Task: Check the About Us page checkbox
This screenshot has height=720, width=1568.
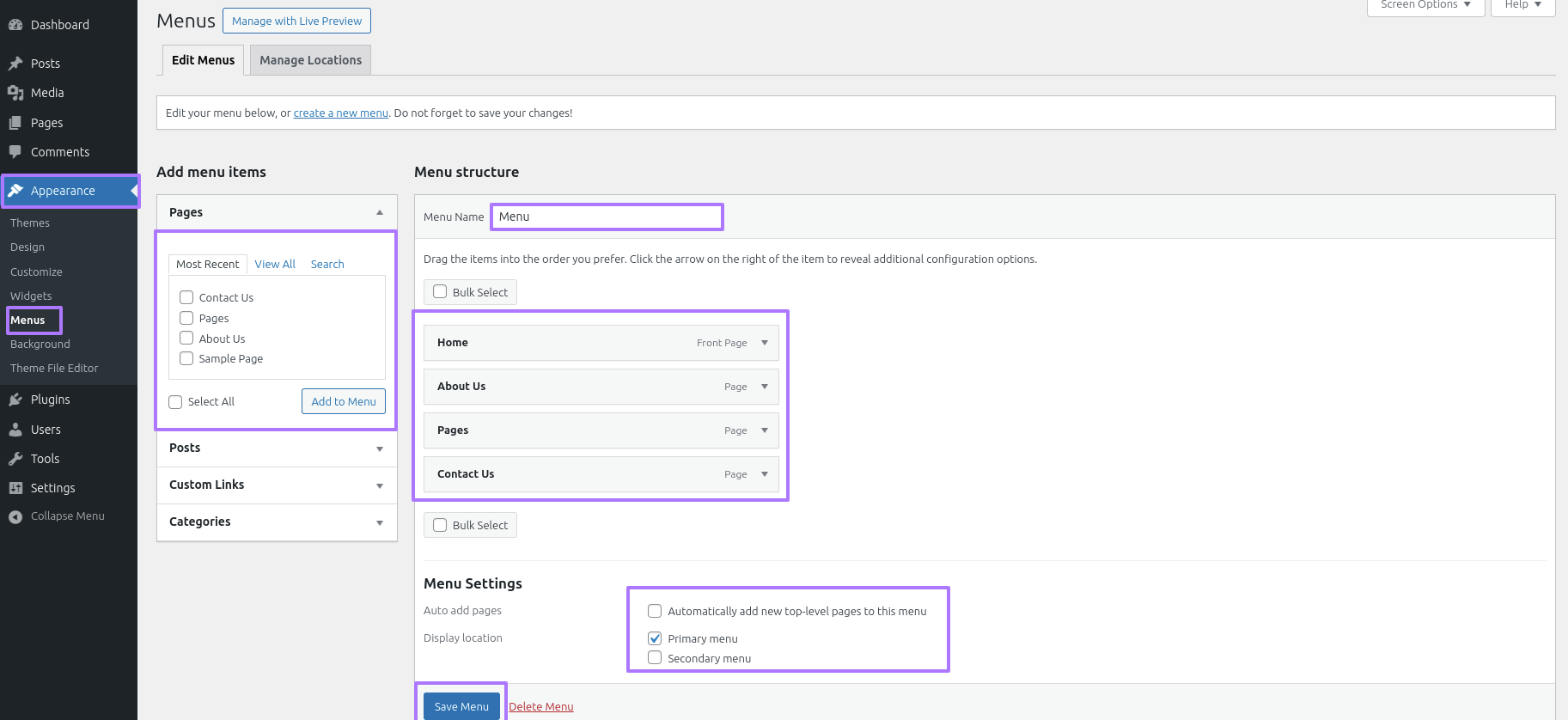Action: [x=186, y=338]
